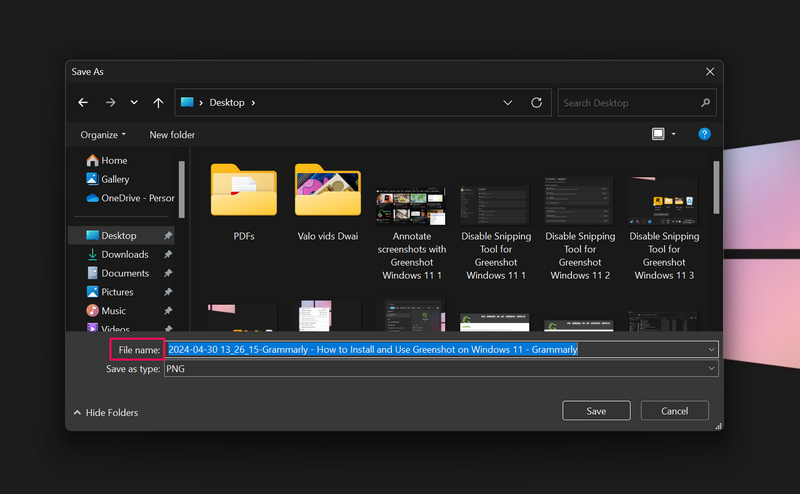Click the change view layout icon
Image resolution: width=800 pixels, height=494 pixels.
tap(658, 134)
